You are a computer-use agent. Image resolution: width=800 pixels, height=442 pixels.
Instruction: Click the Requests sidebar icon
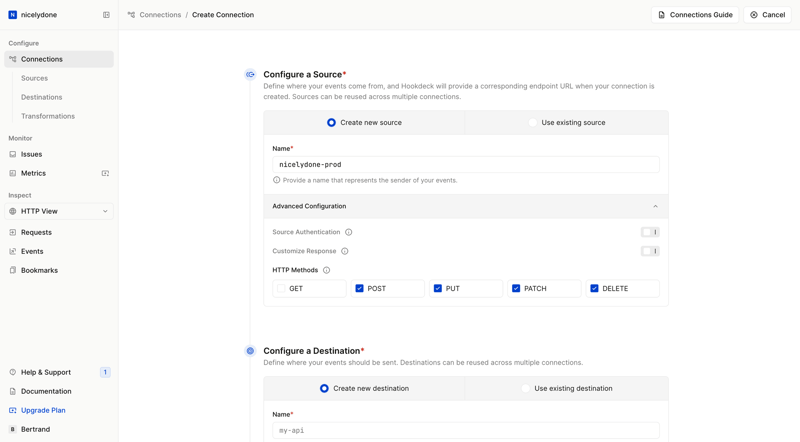(x=13, y=232)
